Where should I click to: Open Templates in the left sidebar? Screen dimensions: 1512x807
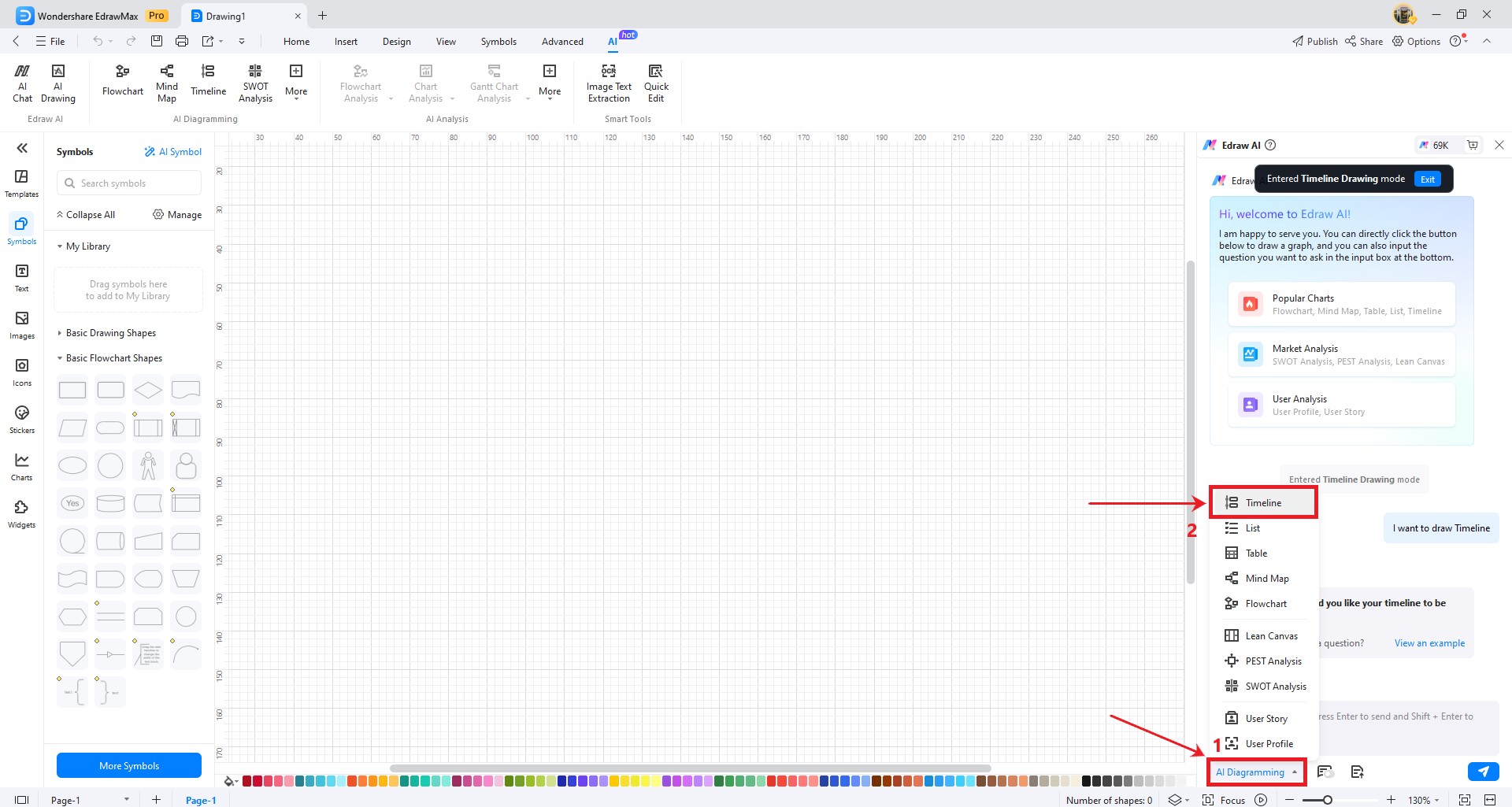22,183
